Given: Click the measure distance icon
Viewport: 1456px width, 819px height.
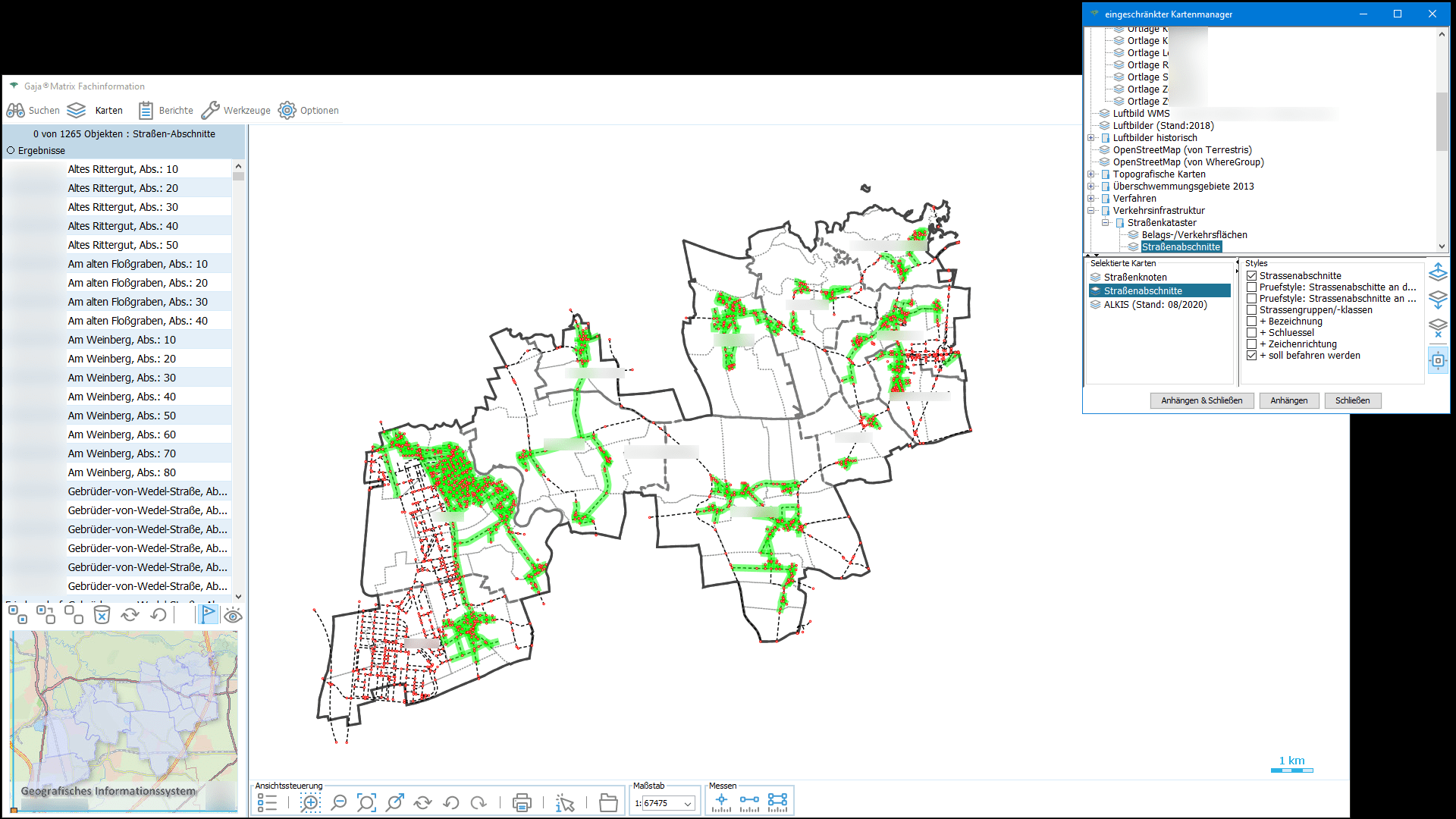Looking at the screenshot, I should coord(749,801).
